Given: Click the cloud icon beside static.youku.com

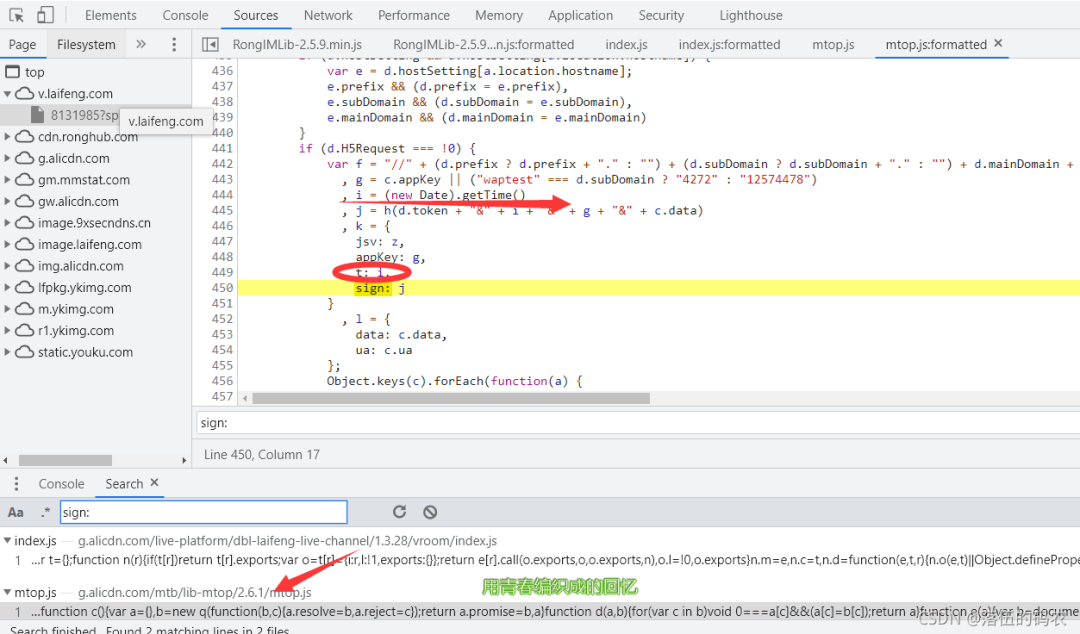Looking at the screenshot, I should coord(25,352).
